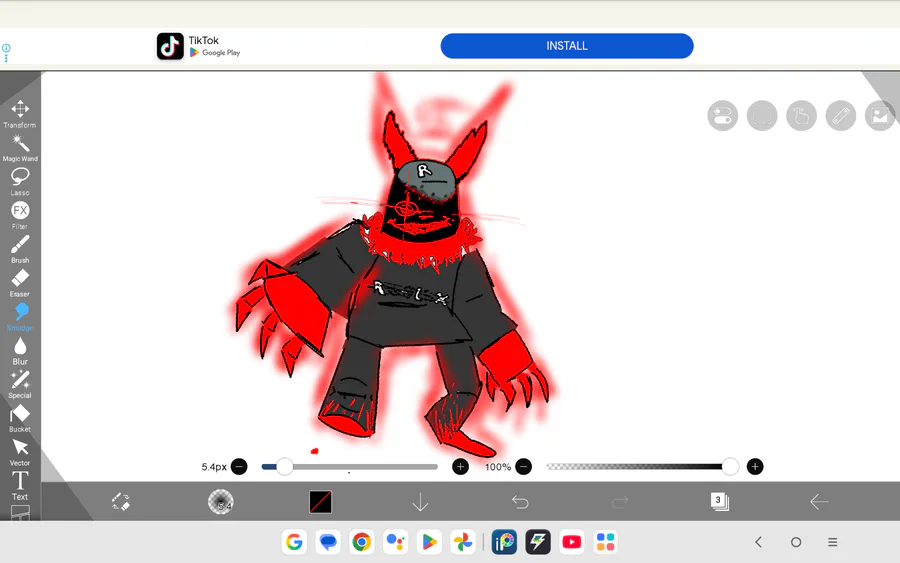
Task: Launch Chrome from the taskbar
Action: [362, 542]
